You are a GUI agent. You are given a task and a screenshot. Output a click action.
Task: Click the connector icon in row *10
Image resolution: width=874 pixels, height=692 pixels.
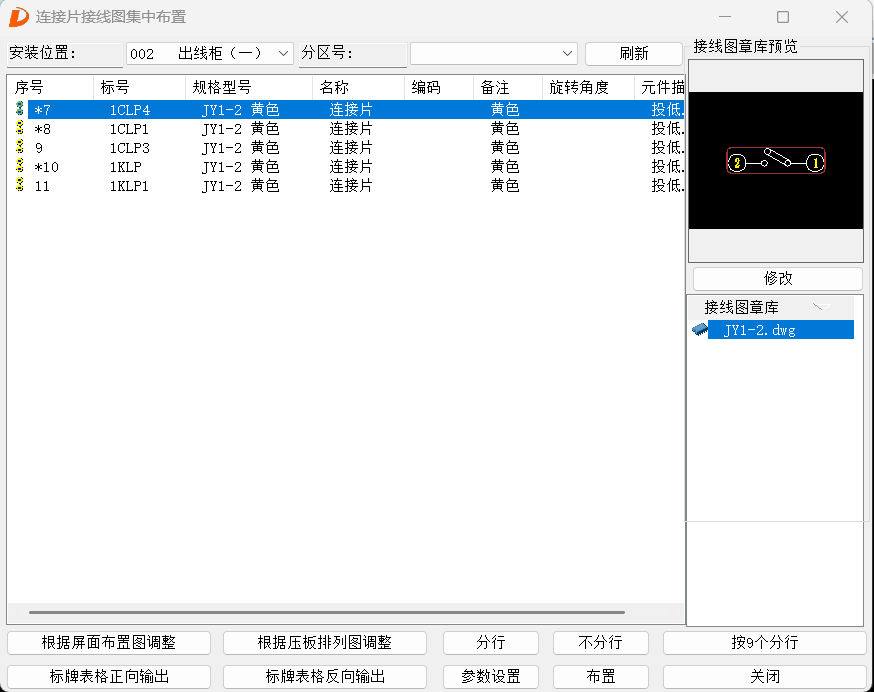pos(20,166)
